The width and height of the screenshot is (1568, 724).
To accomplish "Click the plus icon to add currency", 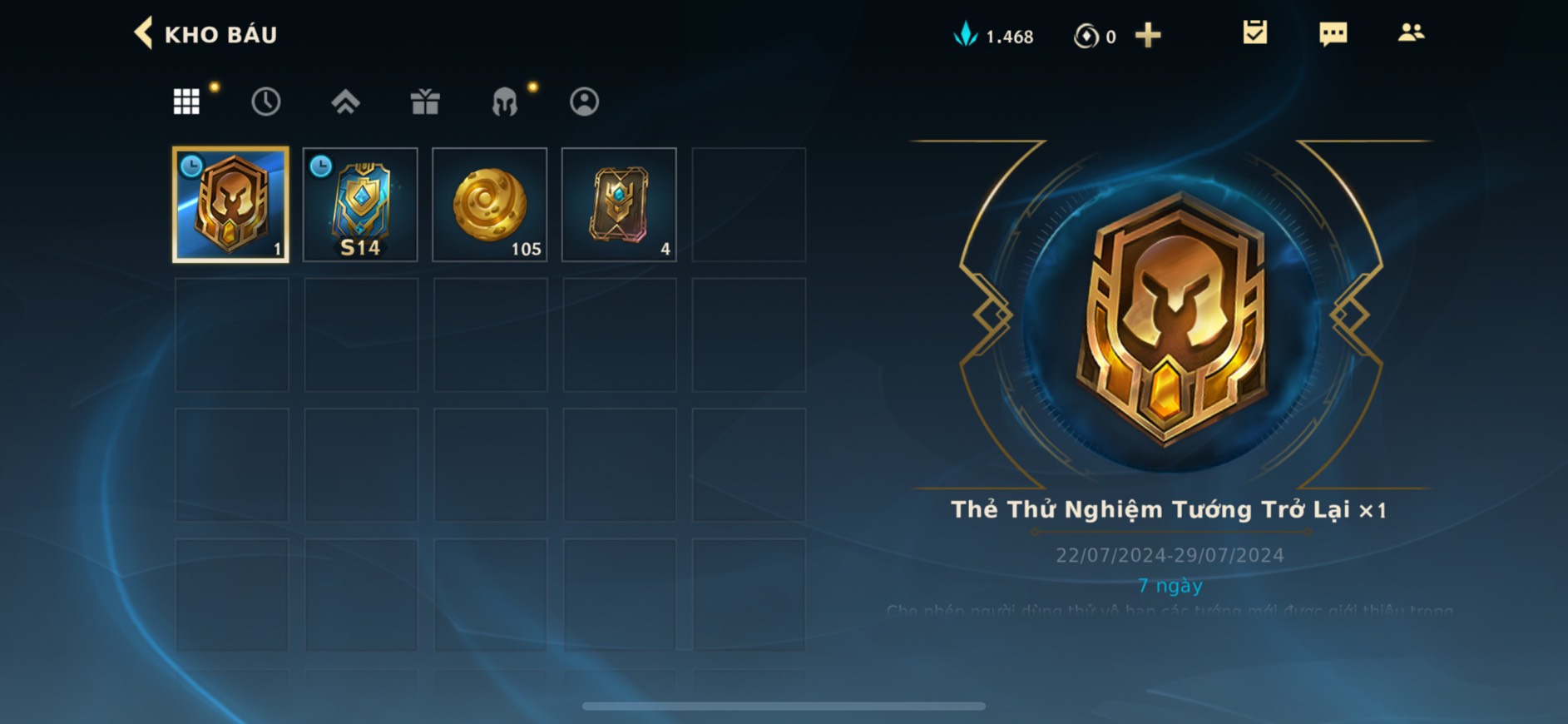I will pos(1148,35).
